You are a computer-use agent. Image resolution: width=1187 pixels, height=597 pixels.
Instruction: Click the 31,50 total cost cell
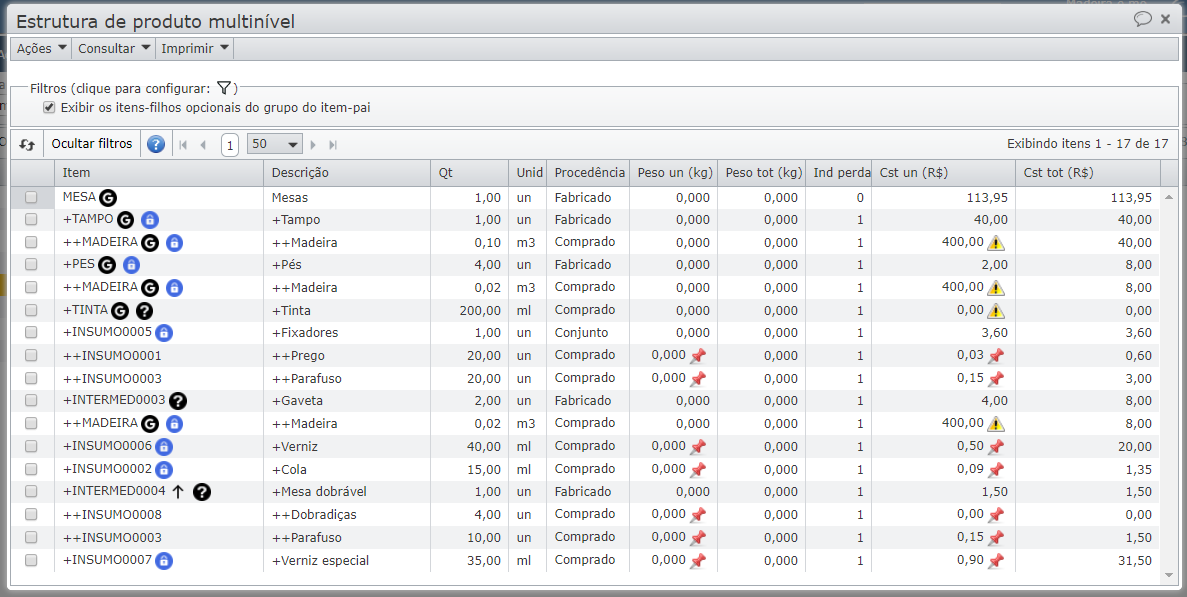[1087, 561]
